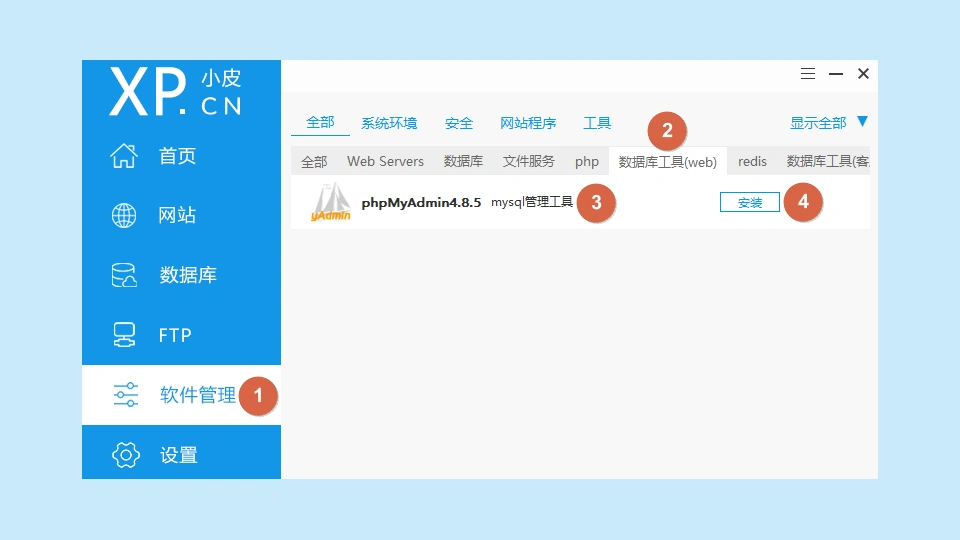Open the hamburger menu in title bar
This screenshot has height=540, width=960.
click(808, 74)
